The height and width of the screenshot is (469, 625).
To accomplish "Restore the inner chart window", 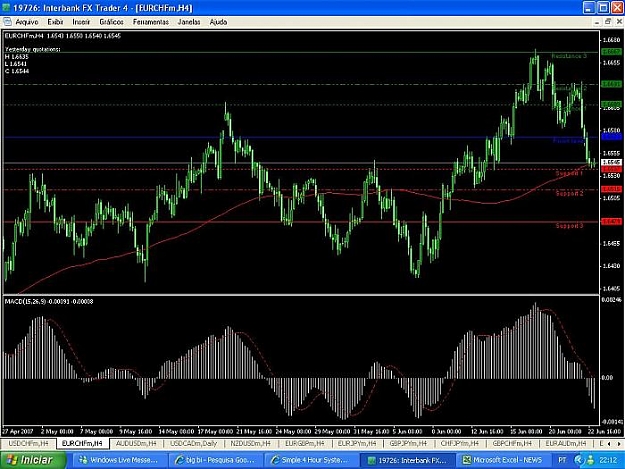I will coord(607,22).
